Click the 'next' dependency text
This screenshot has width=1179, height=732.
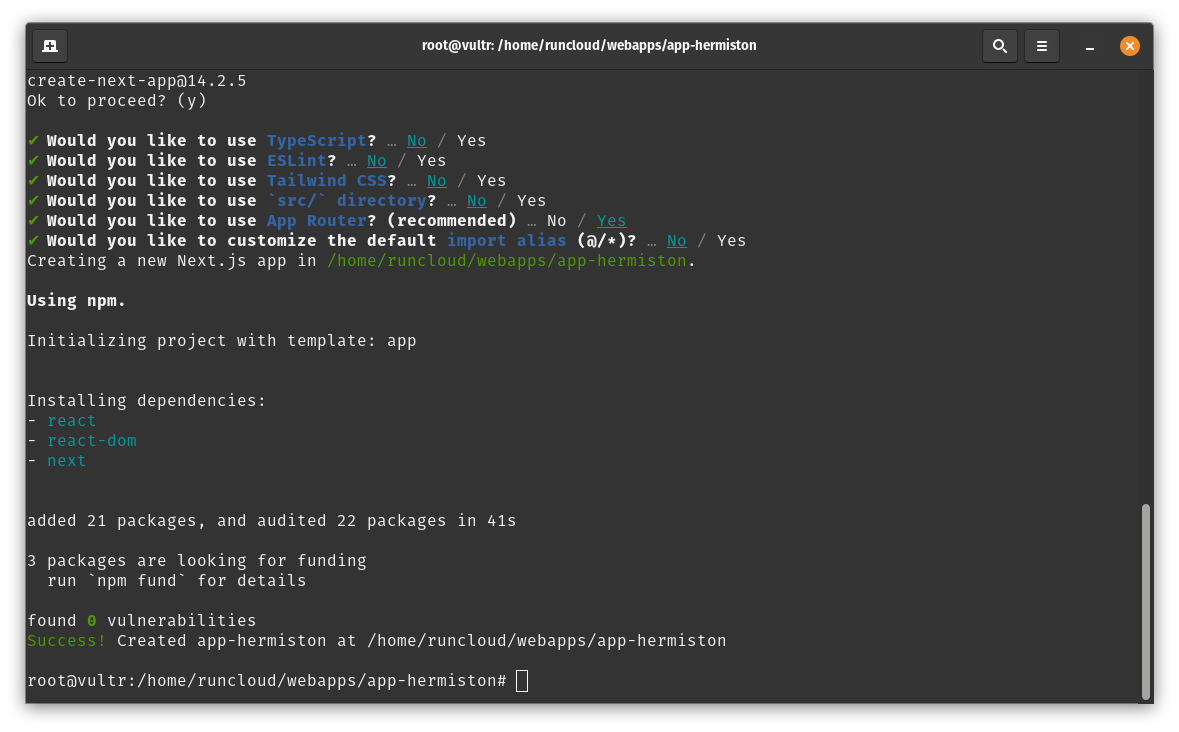tap(66, 461)
